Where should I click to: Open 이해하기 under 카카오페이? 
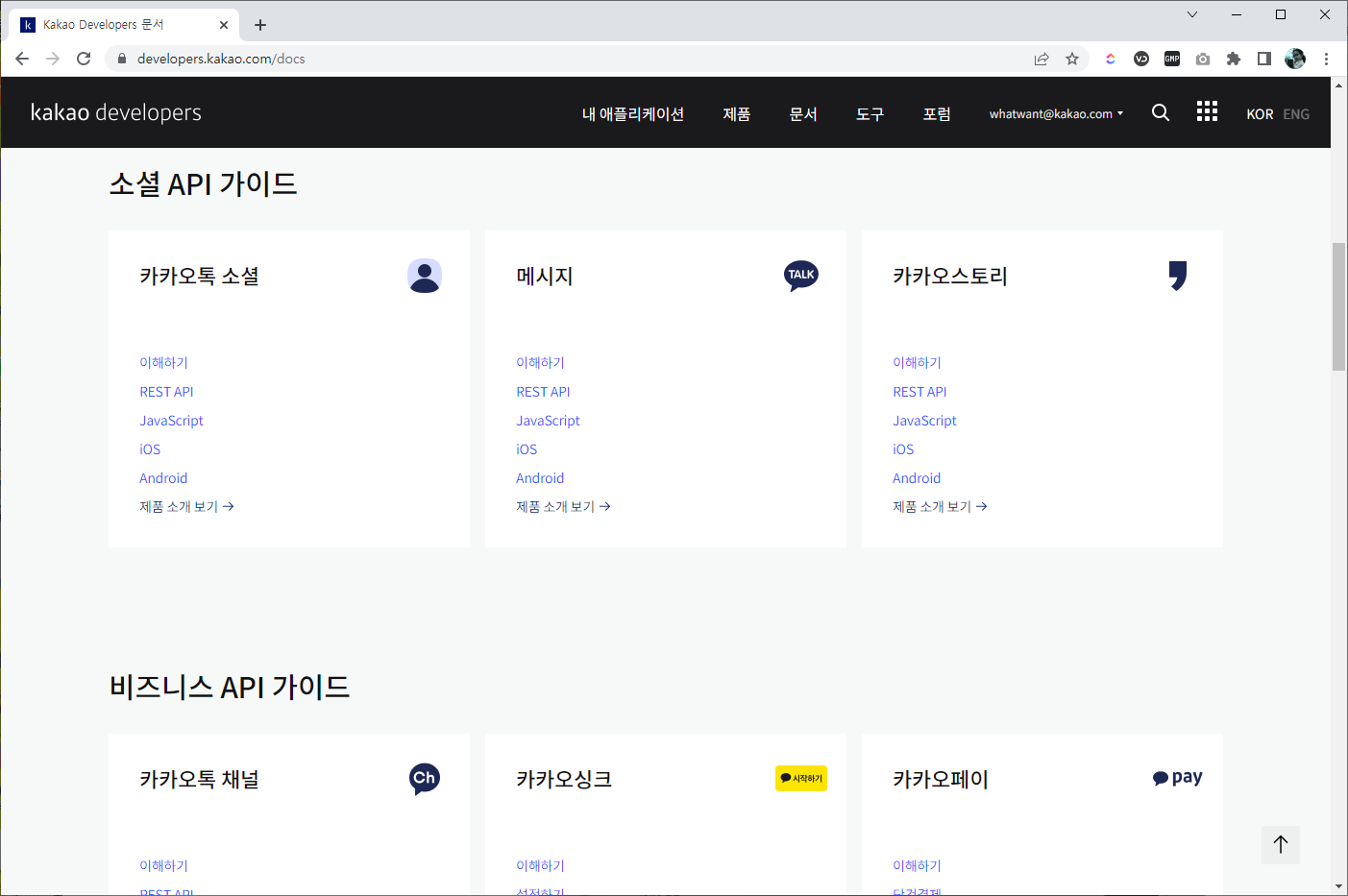pyautogui.click(x=917, y=865)
